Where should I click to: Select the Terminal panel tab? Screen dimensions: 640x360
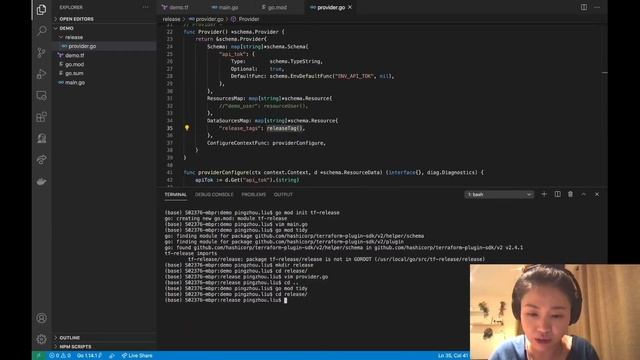click(176, 195)
